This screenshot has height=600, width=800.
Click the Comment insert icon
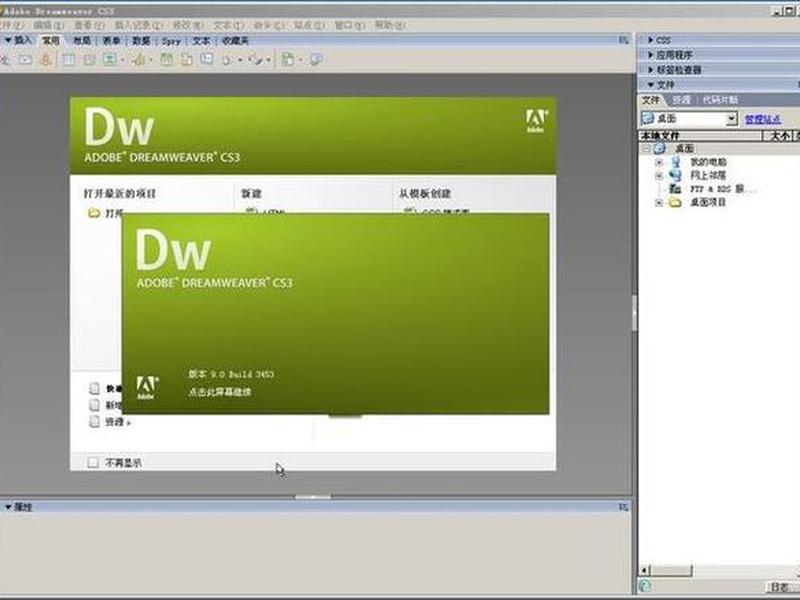point(207,59)
